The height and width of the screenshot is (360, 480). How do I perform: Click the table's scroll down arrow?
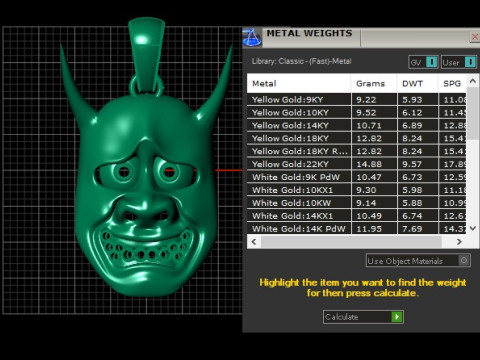pos(472,228)
